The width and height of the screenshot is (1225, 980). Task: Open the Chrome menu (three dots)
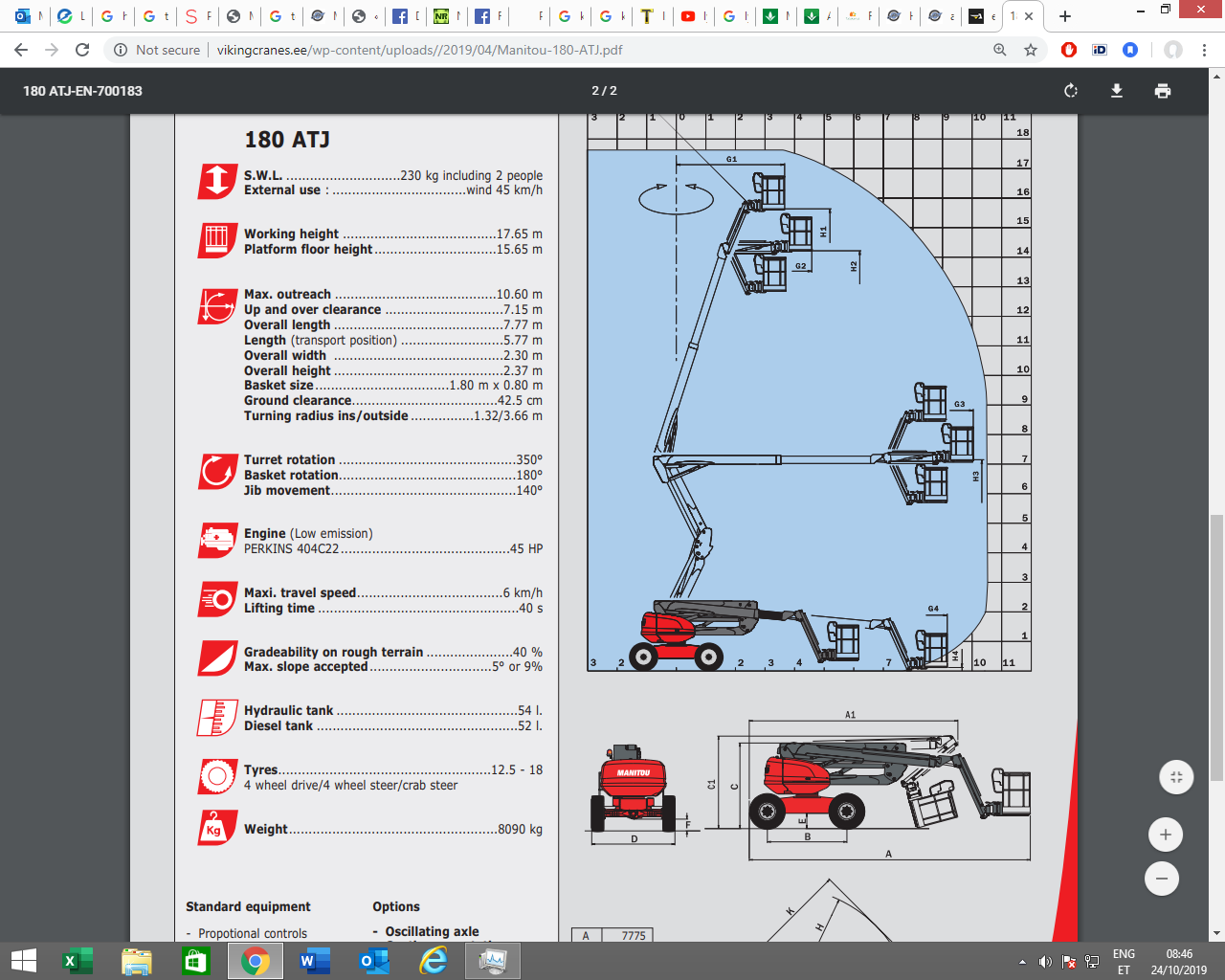(1204, 50)
